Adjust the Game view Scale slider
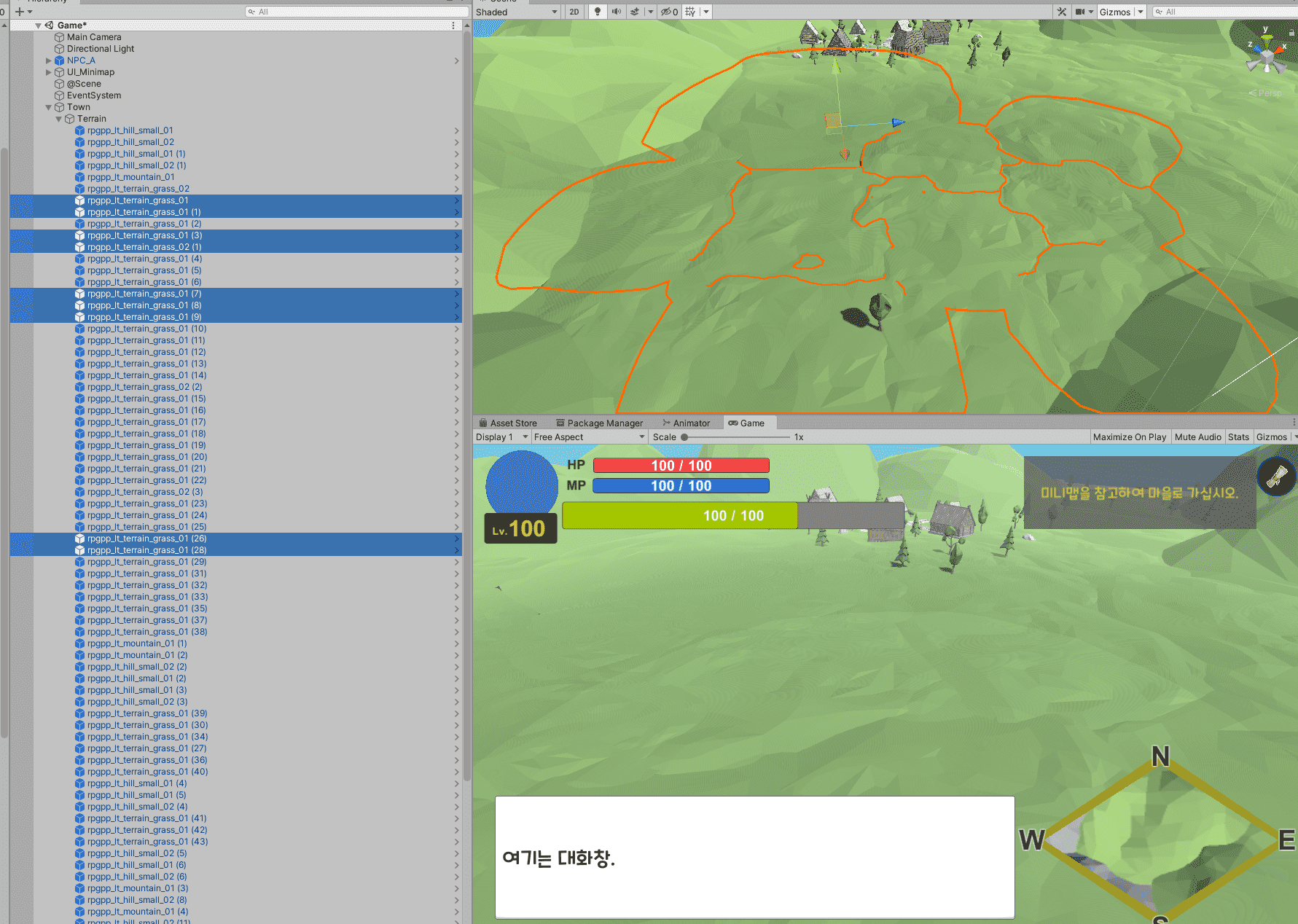This screenshot has width=1298, height=924. click(735, 437)
